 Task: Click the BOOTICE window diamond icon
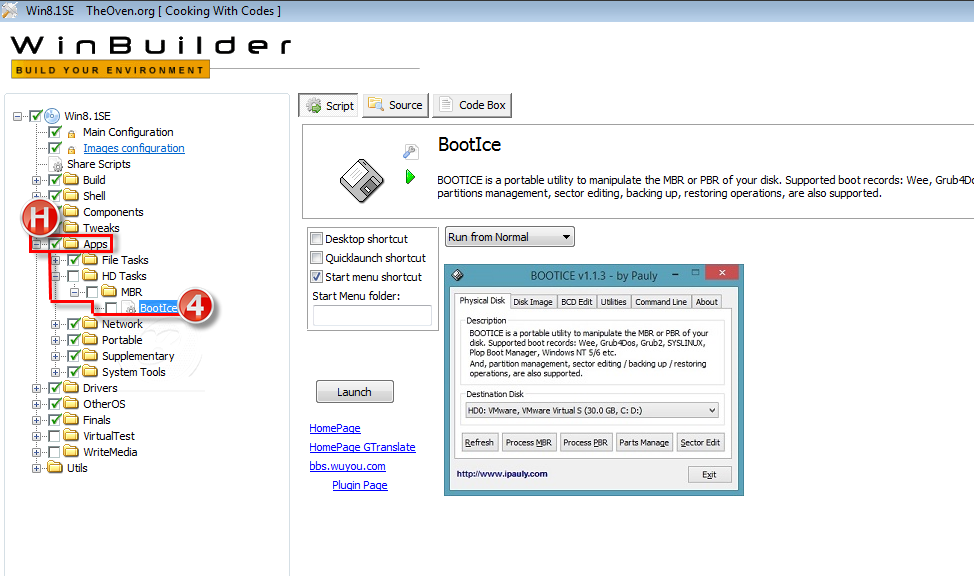click(458, 275)
